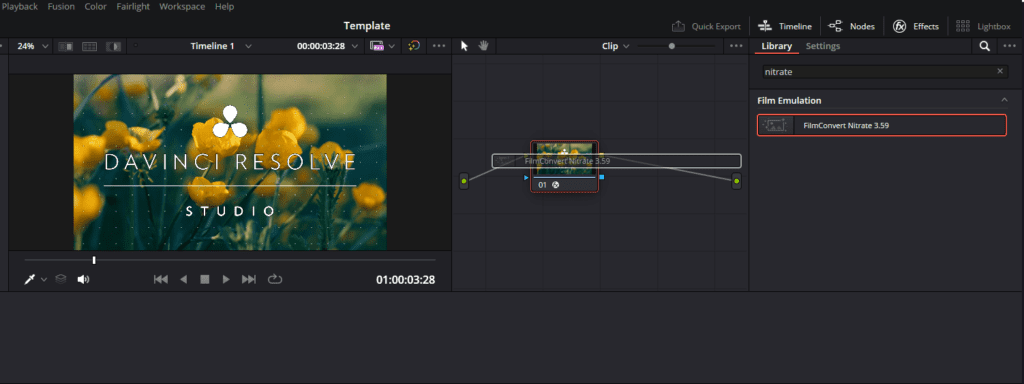This screenshot has height=384, width=1024.
Task: Enable the image wipe viewer mode
Action: coord(65,46)
